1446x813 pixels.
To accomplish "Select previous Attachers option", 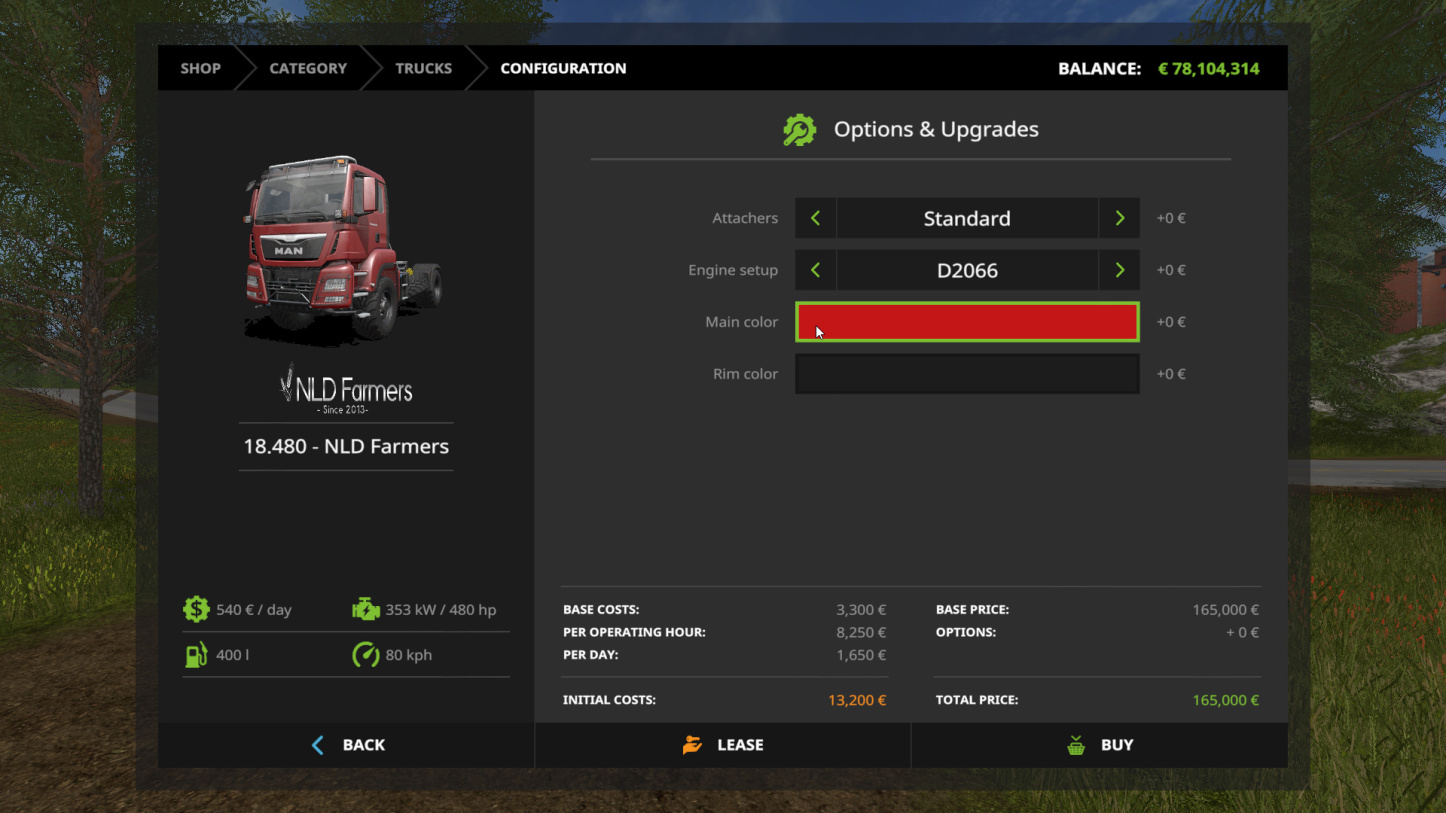I will click(815, 218).
